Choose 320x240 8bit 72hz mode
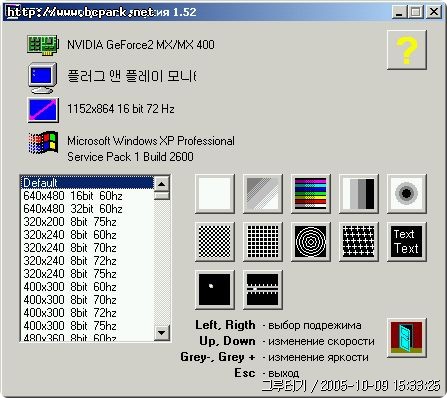The width and height of the screenshot is (447, 398). coord(87,261)
